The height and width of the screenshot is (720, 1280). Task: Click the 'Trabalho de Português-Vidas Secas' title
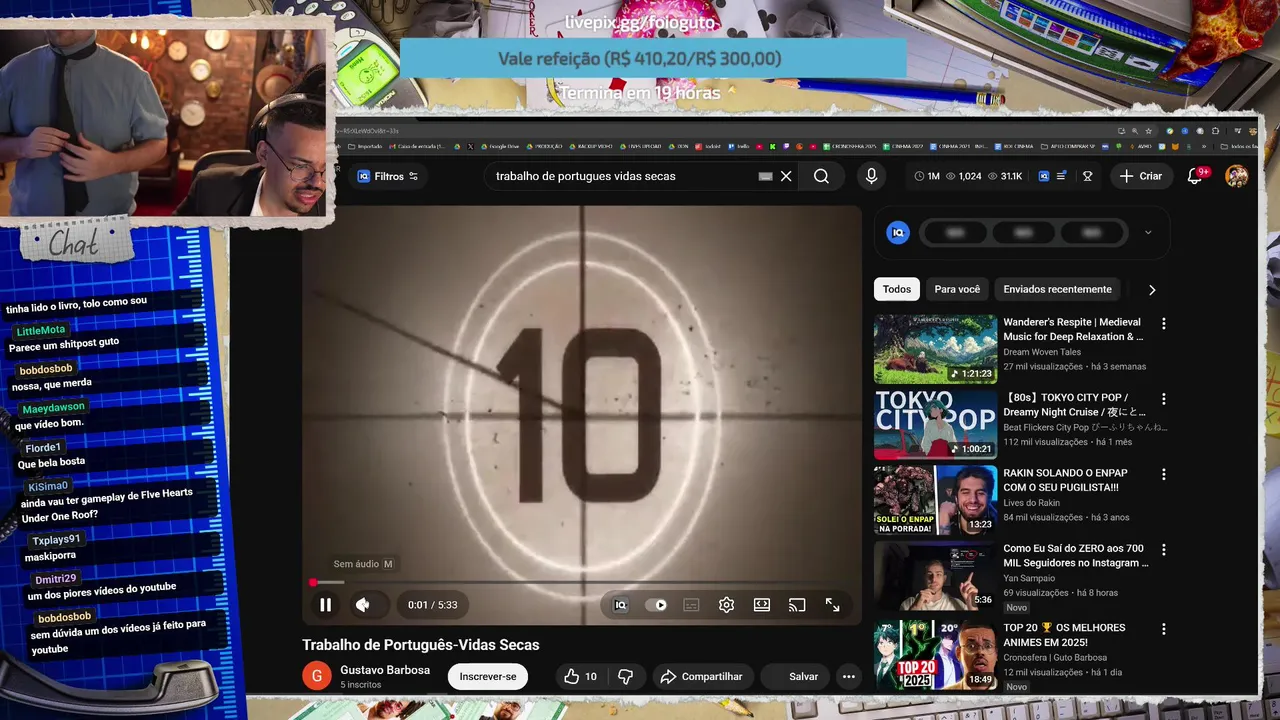tap(421, 645)
